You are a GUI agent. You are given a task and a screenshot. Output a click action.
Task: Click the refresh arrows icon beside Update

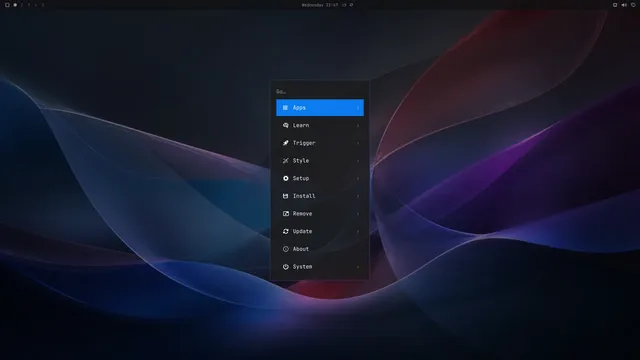click(285, 231)
